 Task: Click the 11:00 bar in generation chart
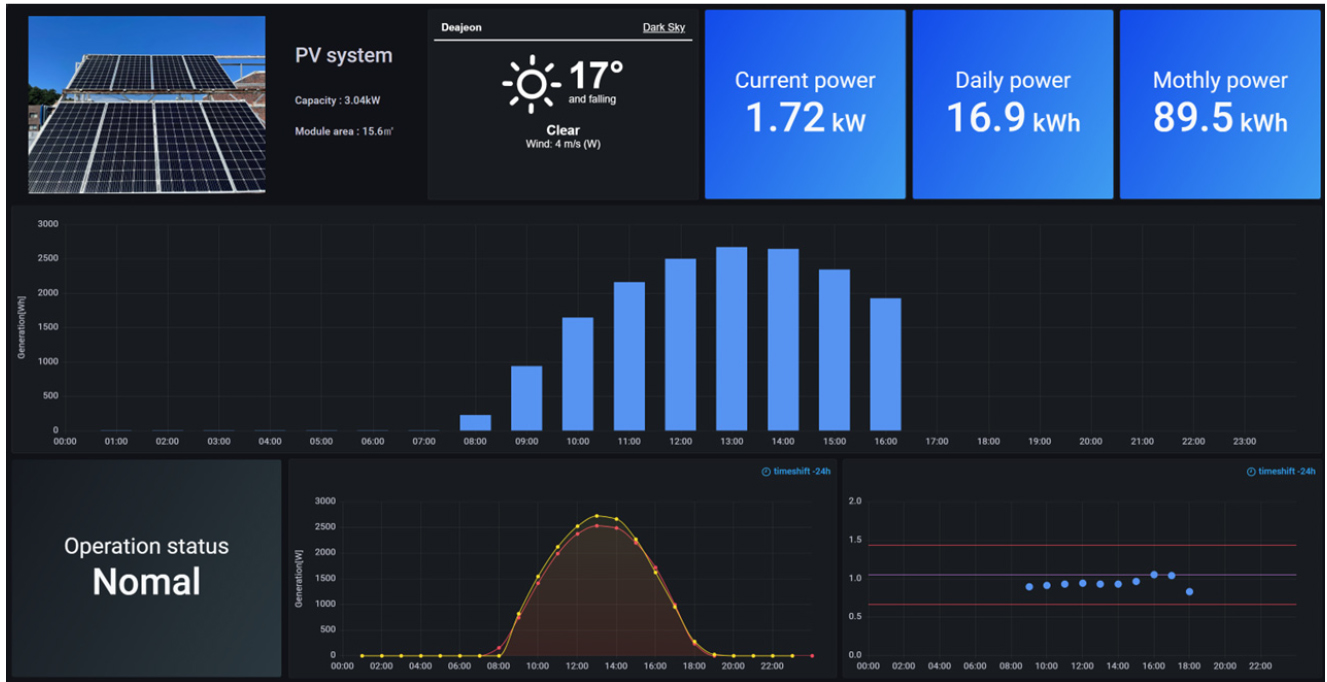click(x=629, y=356)
